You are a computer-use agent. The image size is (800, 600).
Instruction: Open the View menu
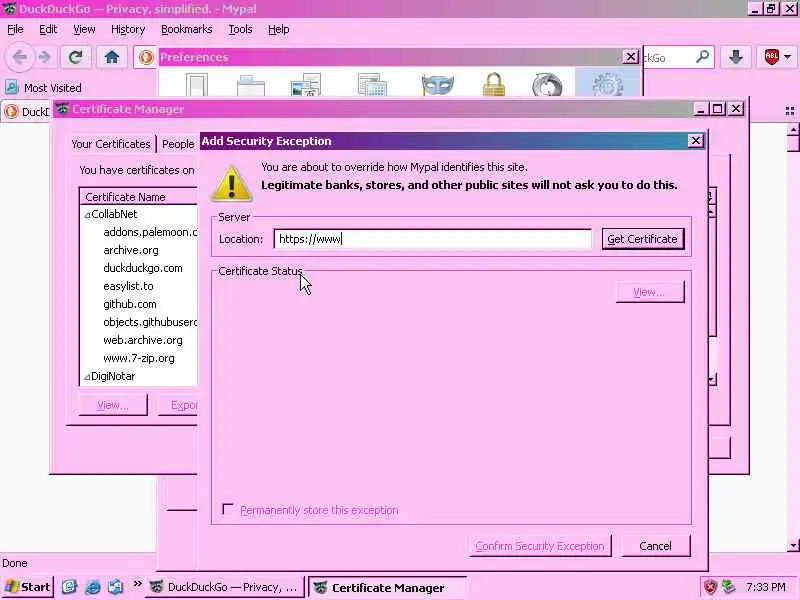click(x=84, y=30)
